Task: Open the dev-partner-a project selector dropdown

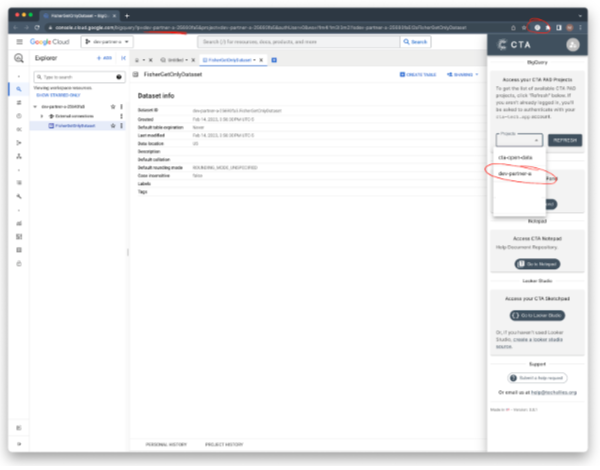Action: point(107,42)
